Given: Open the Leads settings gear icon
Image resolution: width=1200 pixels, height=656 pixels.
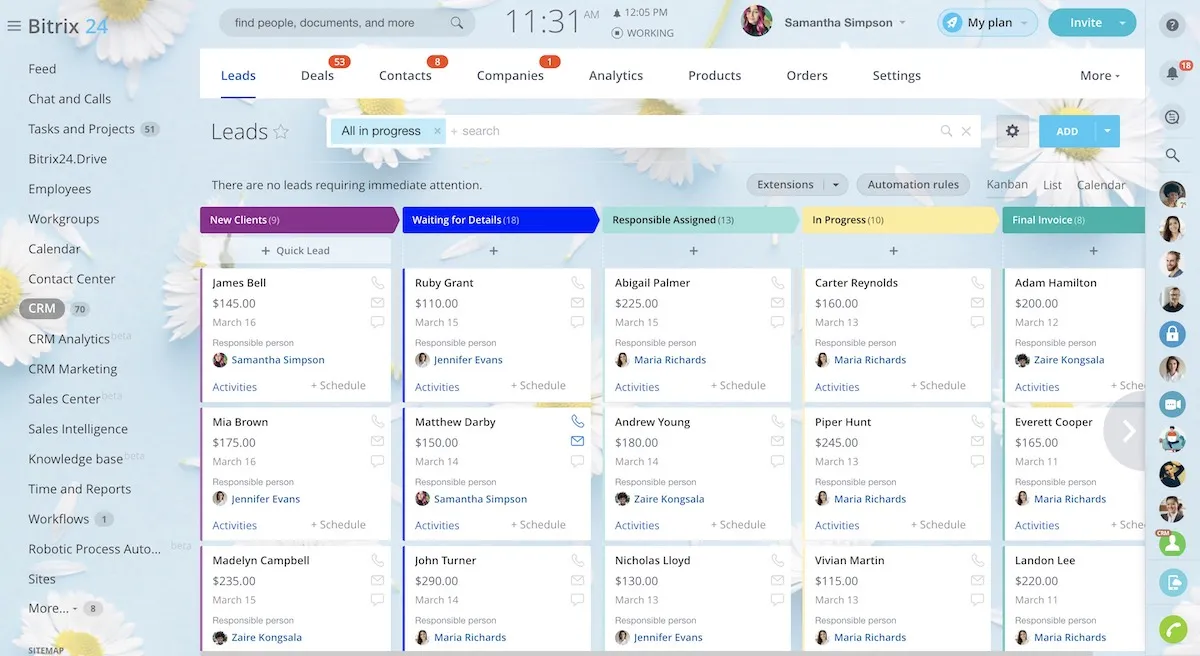Looking at the screenshot, I should point(1012,131).
